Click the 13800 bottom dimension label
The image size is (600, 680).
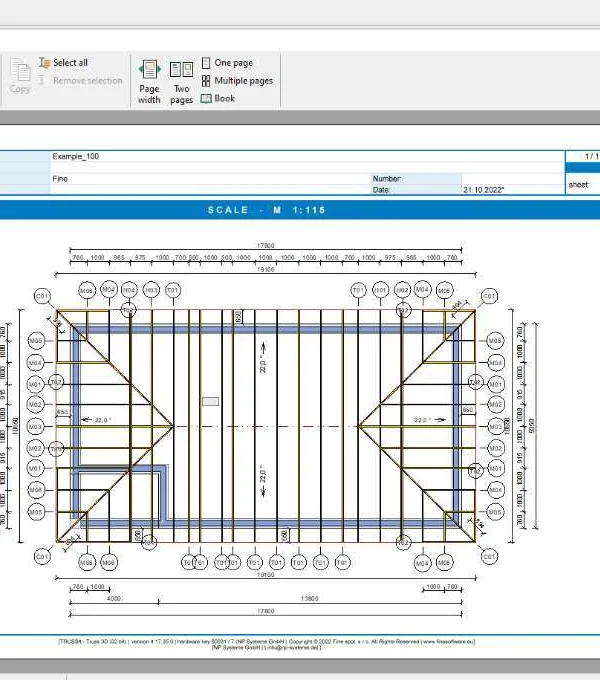[309, 598]
